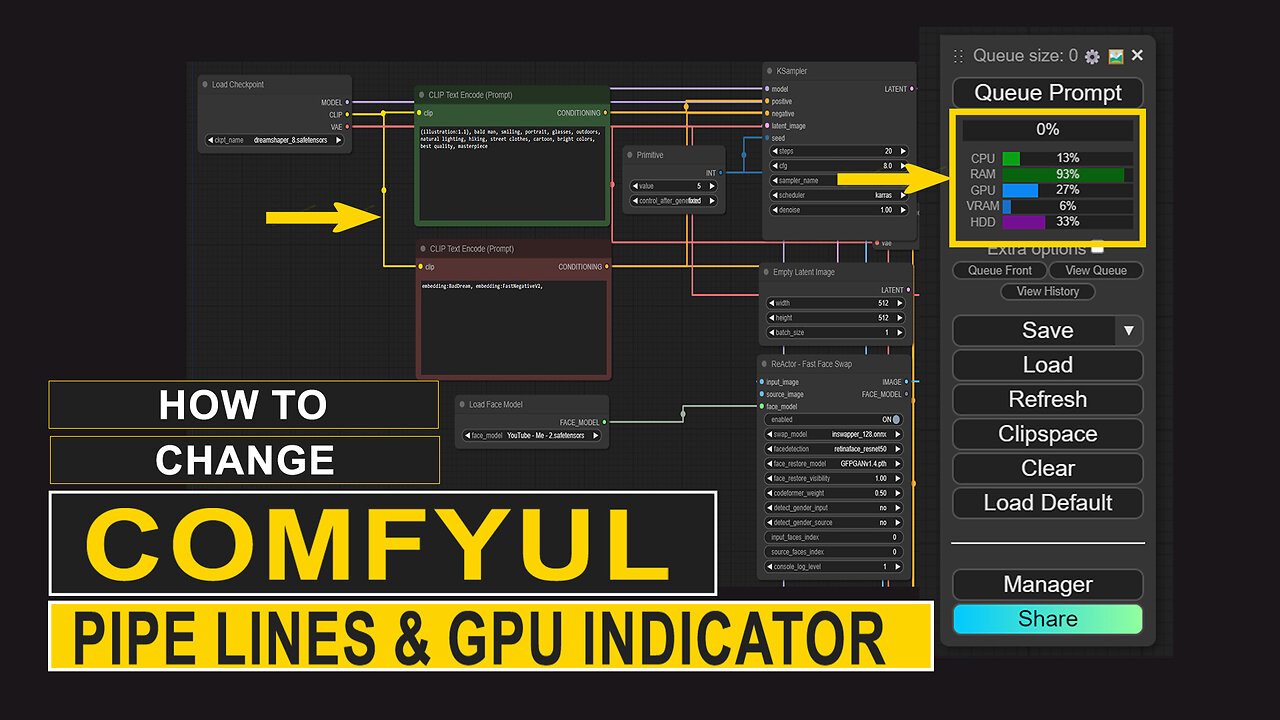Viewport: 1280px width, 720px height.
Task: Collapse the Empty Latent Image node dot
Action: [766, 272]
